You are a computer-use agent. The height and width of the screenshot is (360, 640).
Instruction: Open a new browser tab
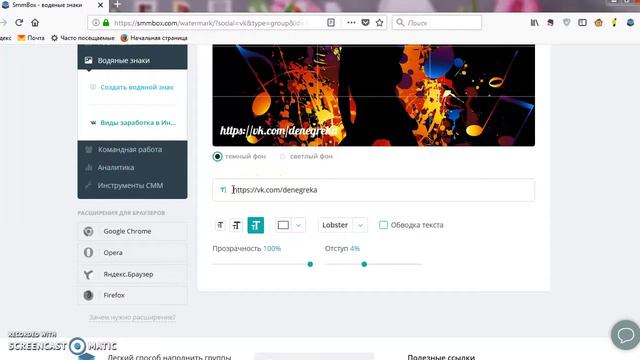click(117, 4)
